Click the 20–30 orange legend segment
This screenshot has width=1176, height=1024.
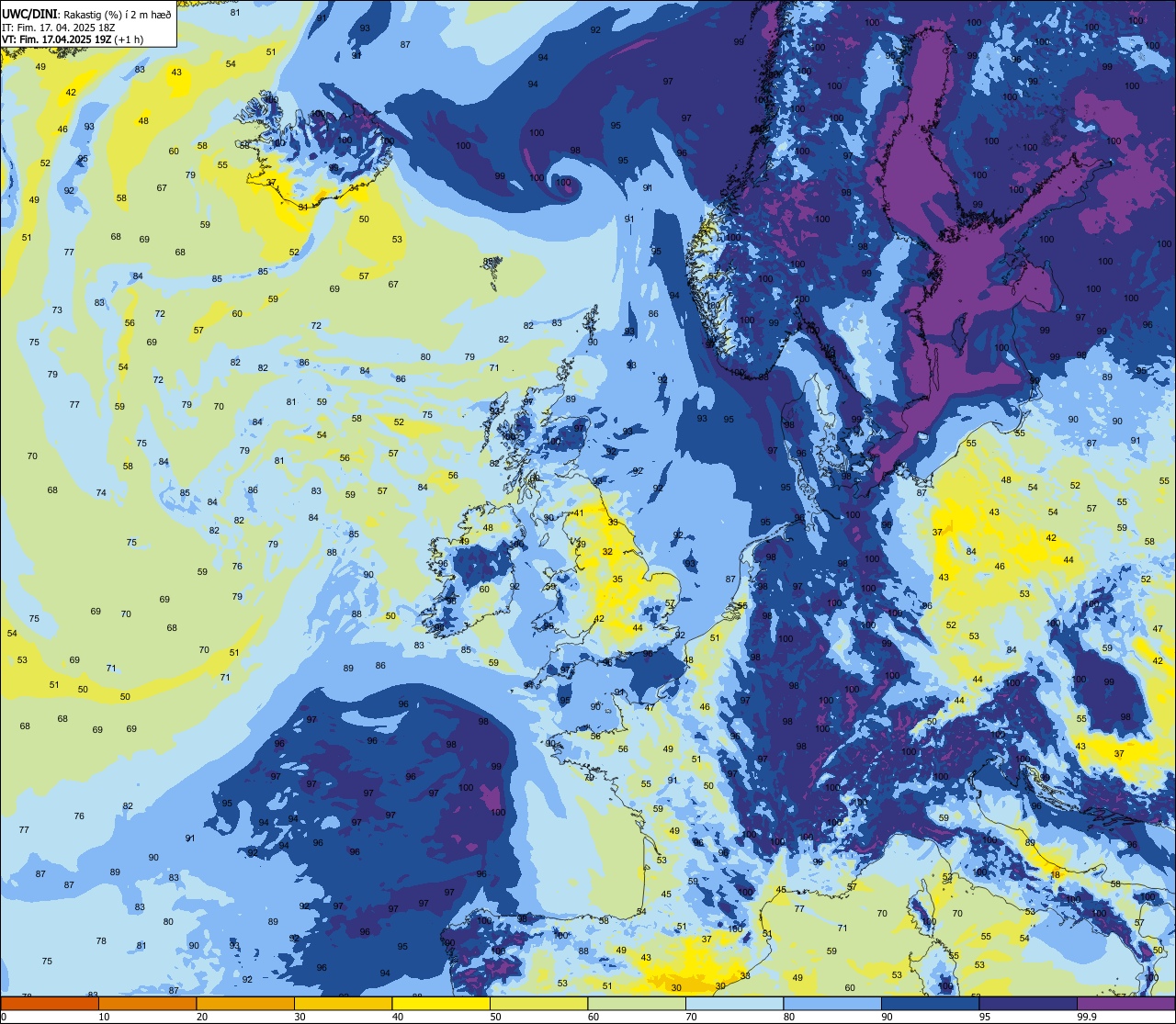click(245, 1004)
